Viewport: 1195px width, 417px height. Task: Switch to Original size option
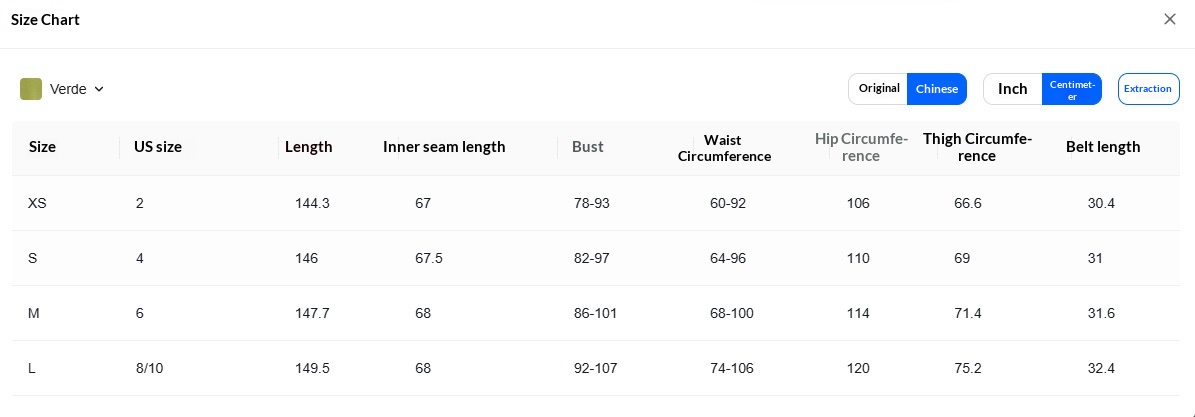[878, 88]
